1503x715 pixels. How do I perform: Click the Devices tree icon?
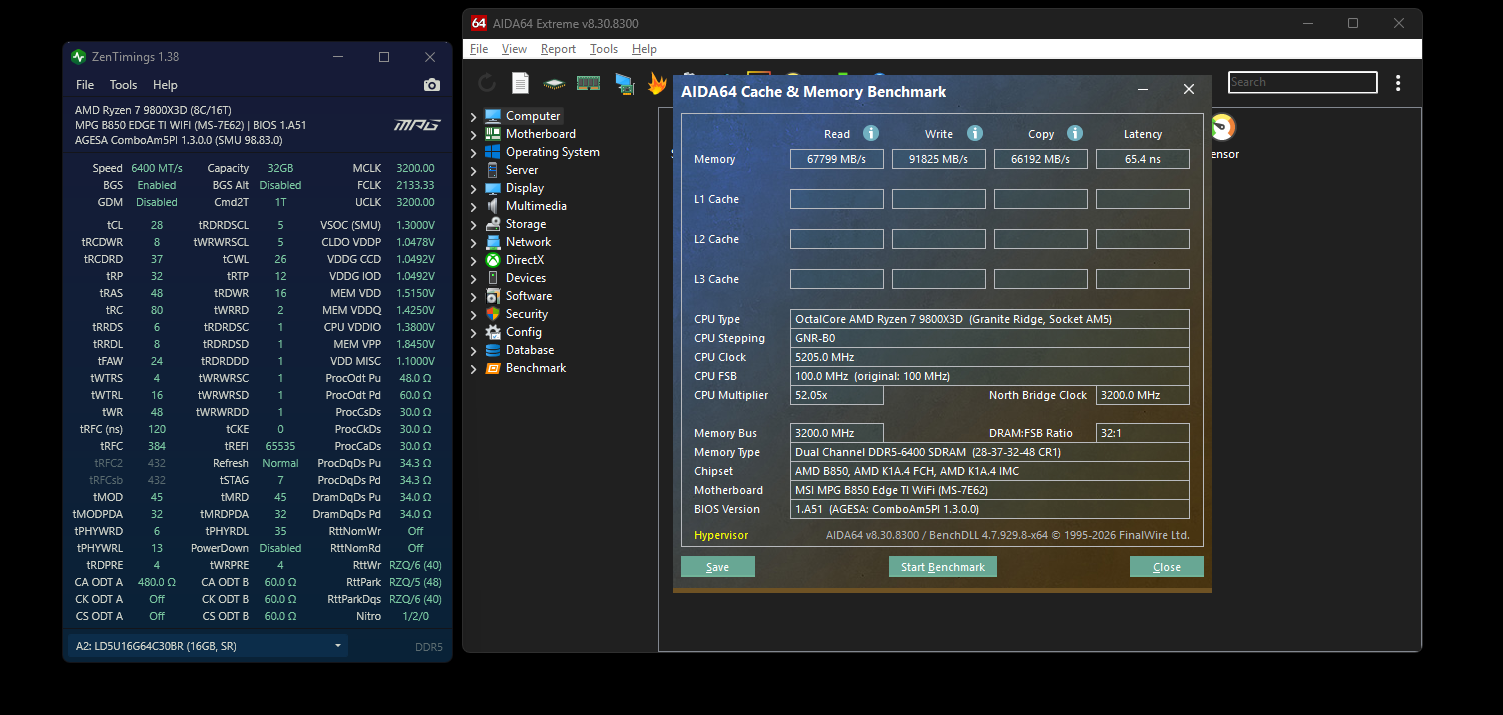493,278
